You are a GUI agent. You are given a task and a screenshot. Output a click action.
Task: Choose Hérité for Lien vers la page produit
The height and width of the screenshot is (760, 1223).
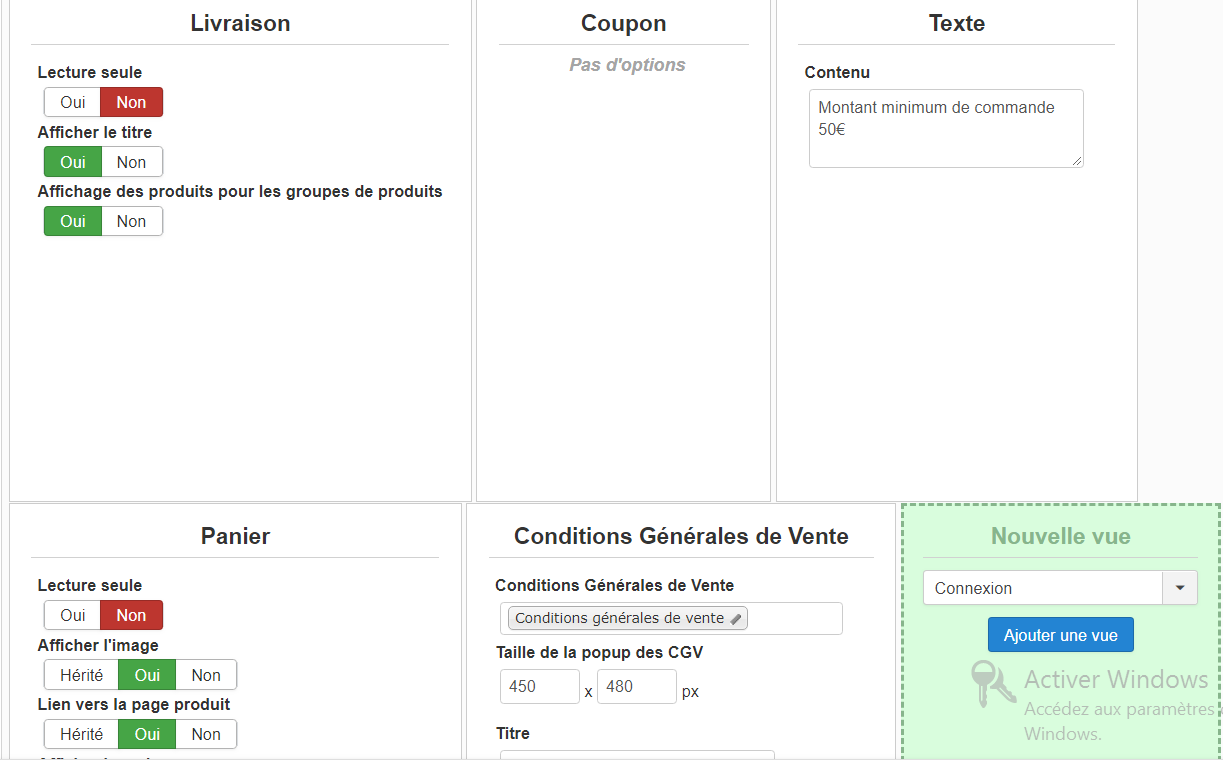[81, 734]
